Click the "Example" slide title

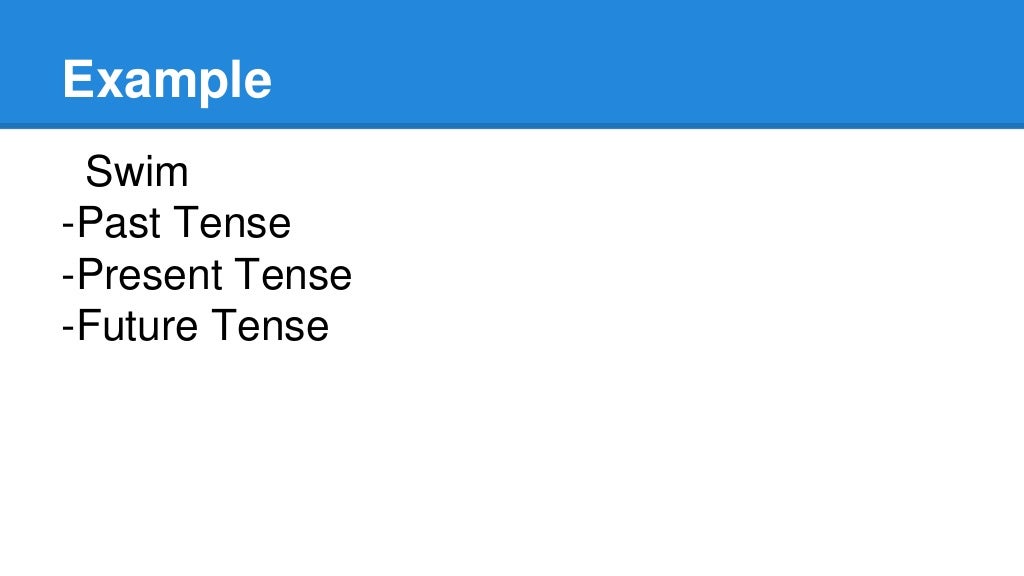tap(166, 80)
